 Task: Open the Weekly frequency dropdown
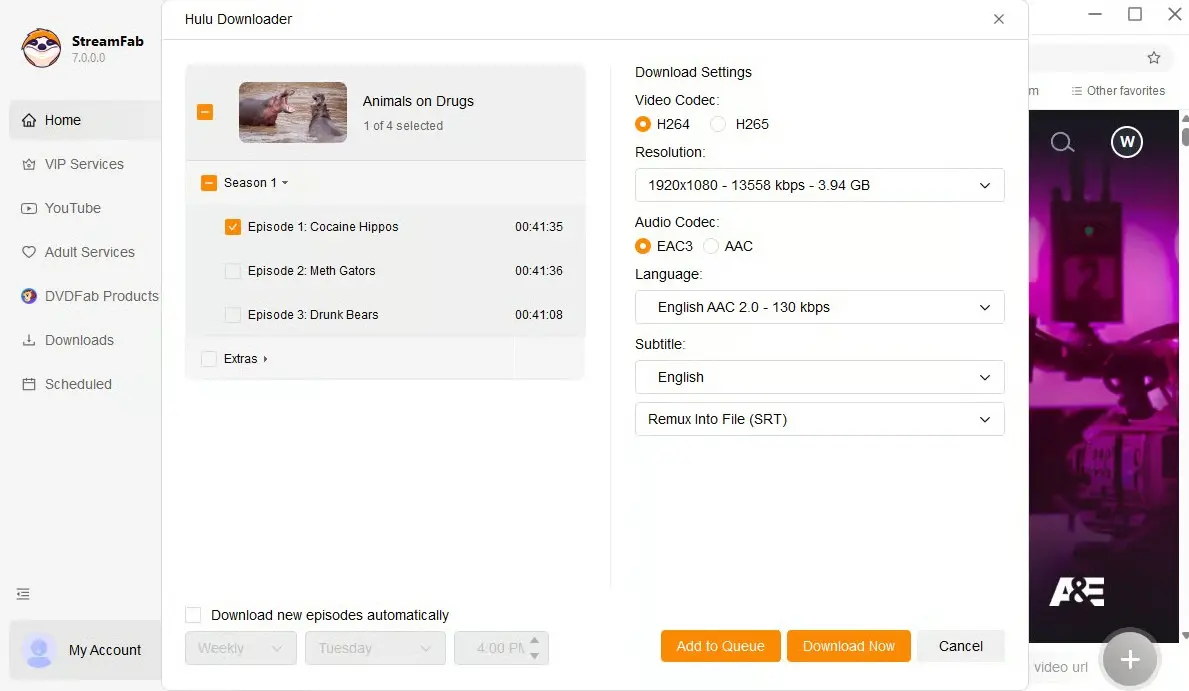[240, 649]
